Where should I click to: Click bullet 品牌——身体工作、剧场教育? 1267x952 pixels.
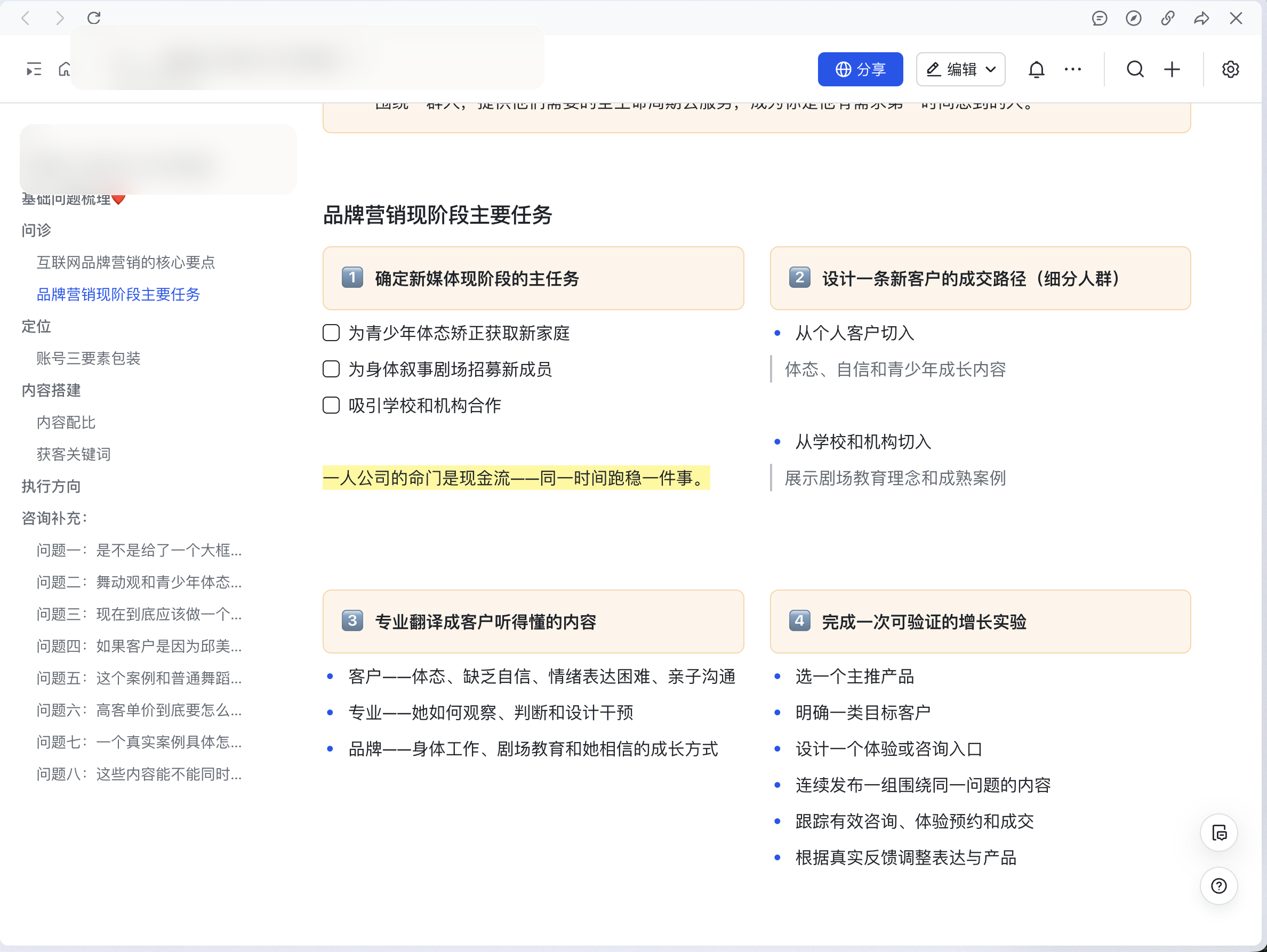(x=533, y=749)
